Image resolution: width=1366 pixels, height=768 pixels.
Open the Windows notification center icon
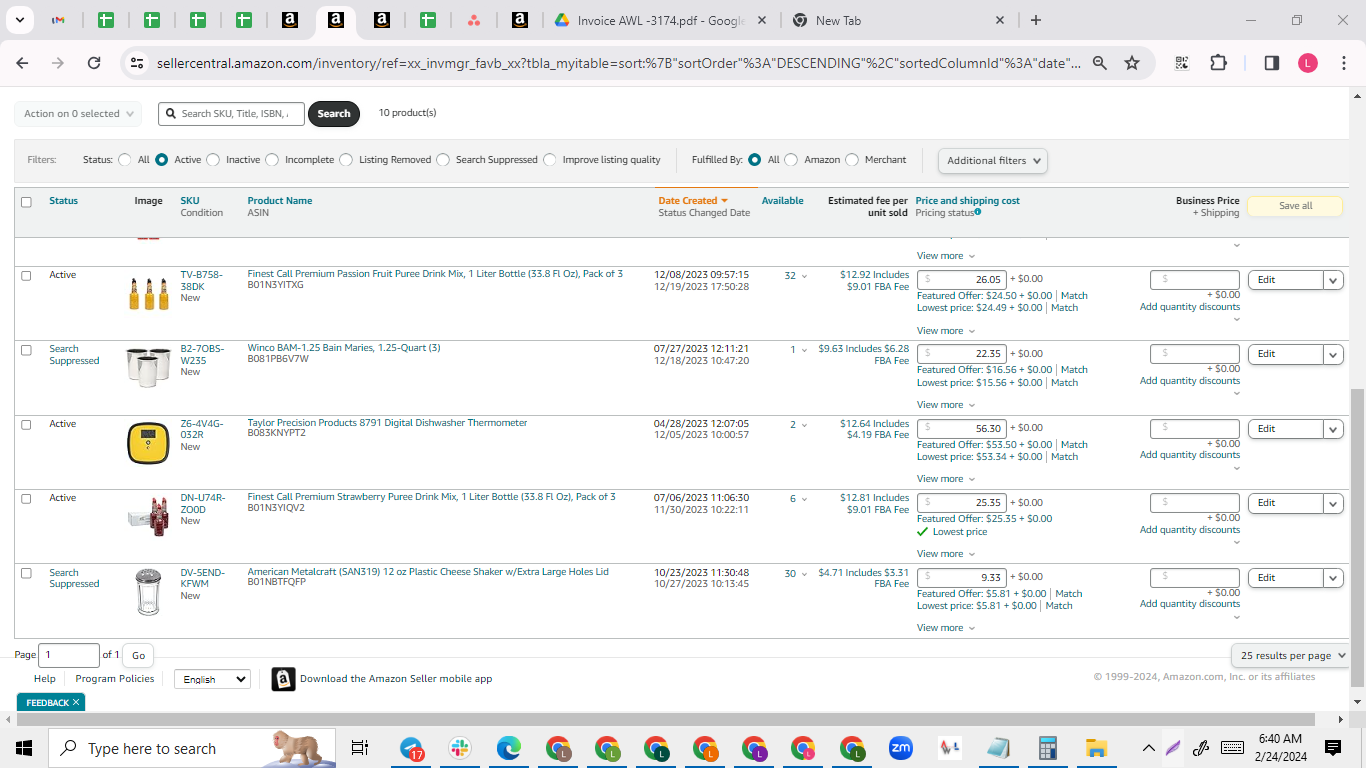[1333, 748]
